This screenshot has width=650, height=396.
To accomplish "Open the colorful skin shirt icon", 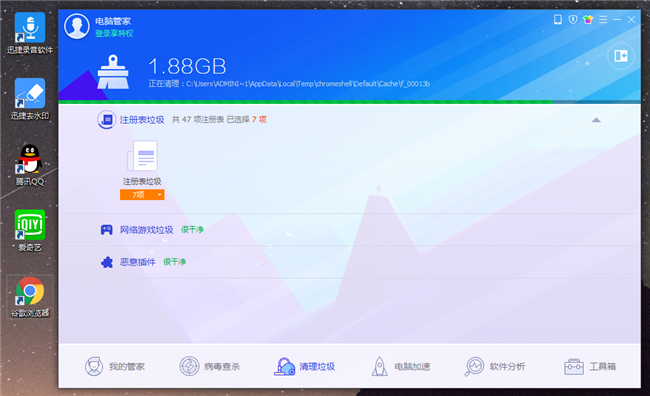I will (588, 19).
